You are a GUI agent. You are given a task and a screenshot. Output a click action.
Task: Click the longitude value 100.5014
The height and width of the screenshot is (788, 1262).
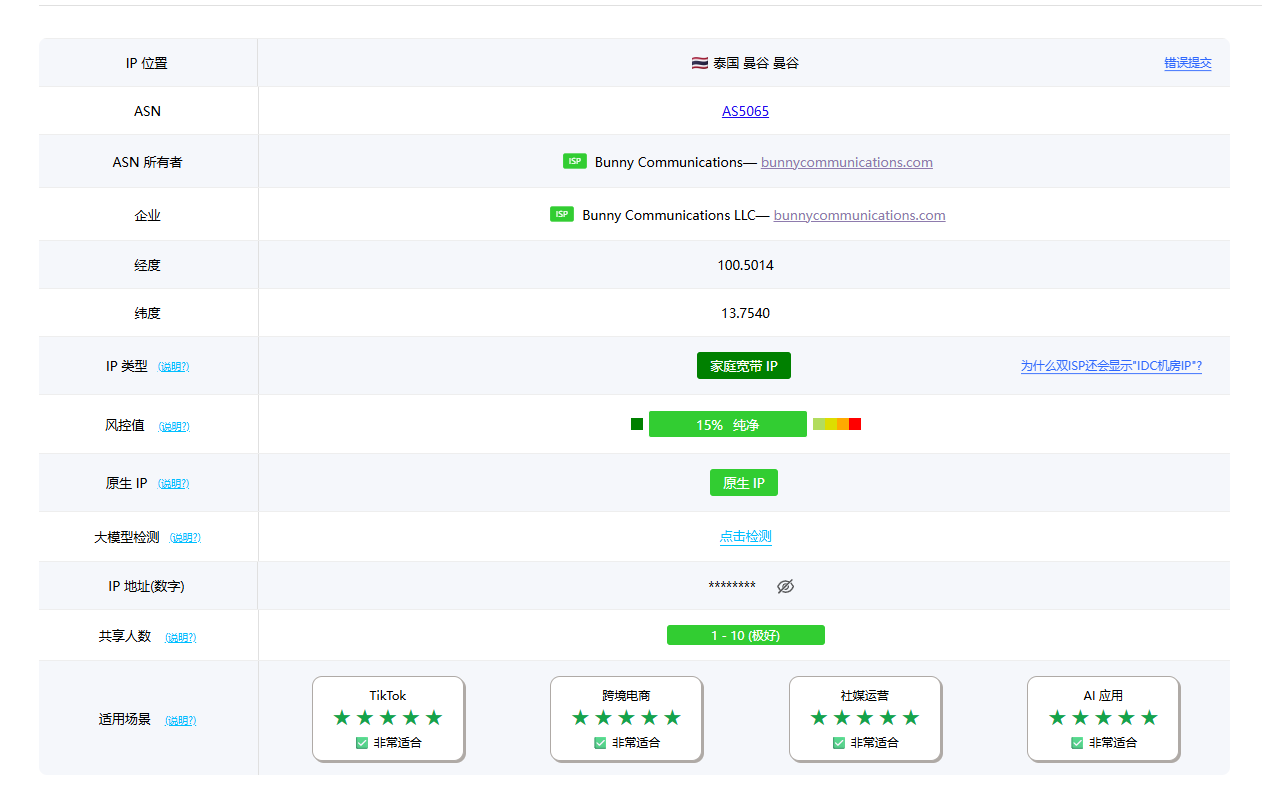point(746,265)
